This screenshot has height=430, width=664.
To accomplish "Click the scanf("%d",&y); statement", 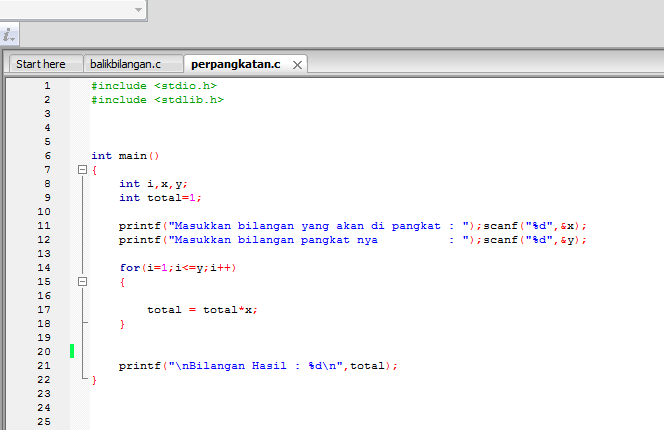I will [x=536, y=240].
